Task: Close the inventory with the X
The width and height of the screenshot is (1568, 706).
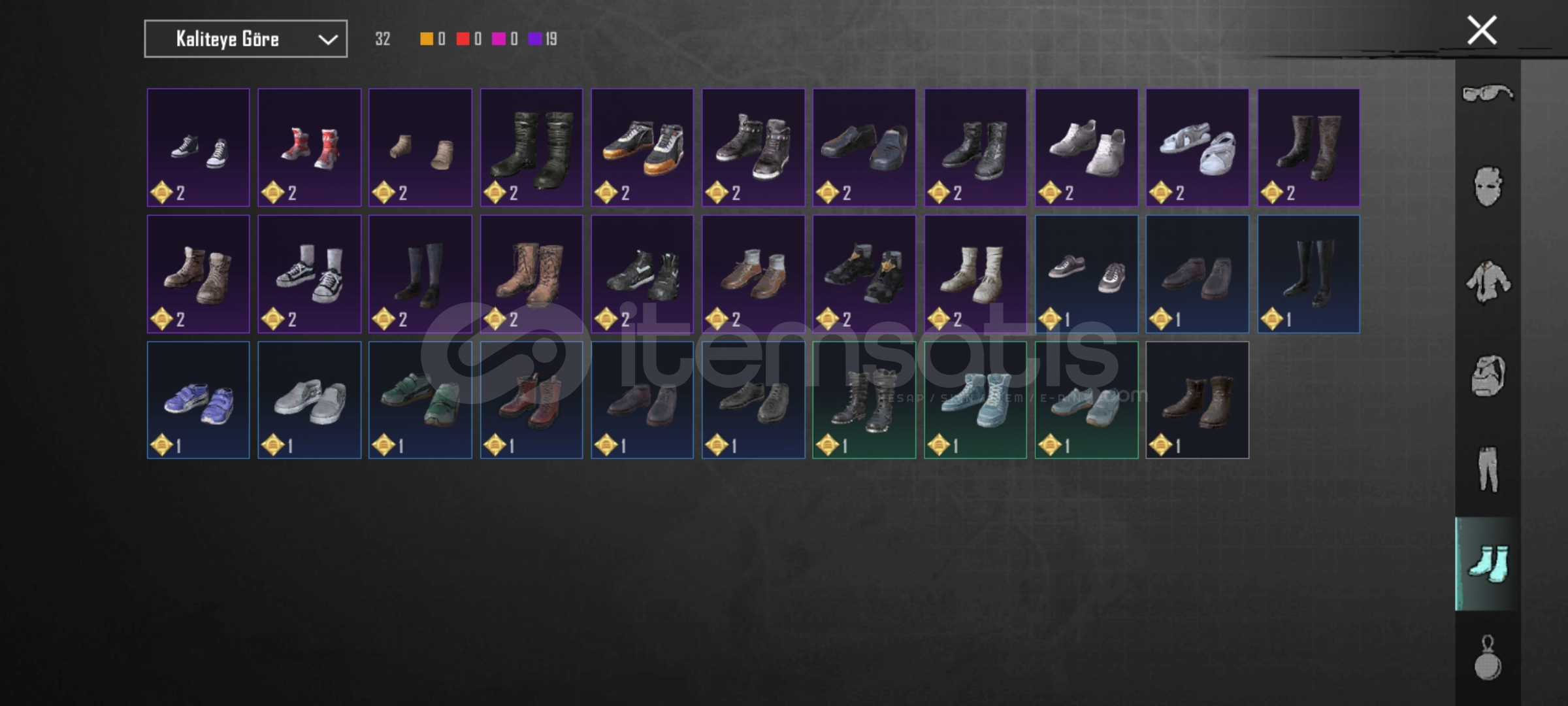Action: [x=1482, y=30]
